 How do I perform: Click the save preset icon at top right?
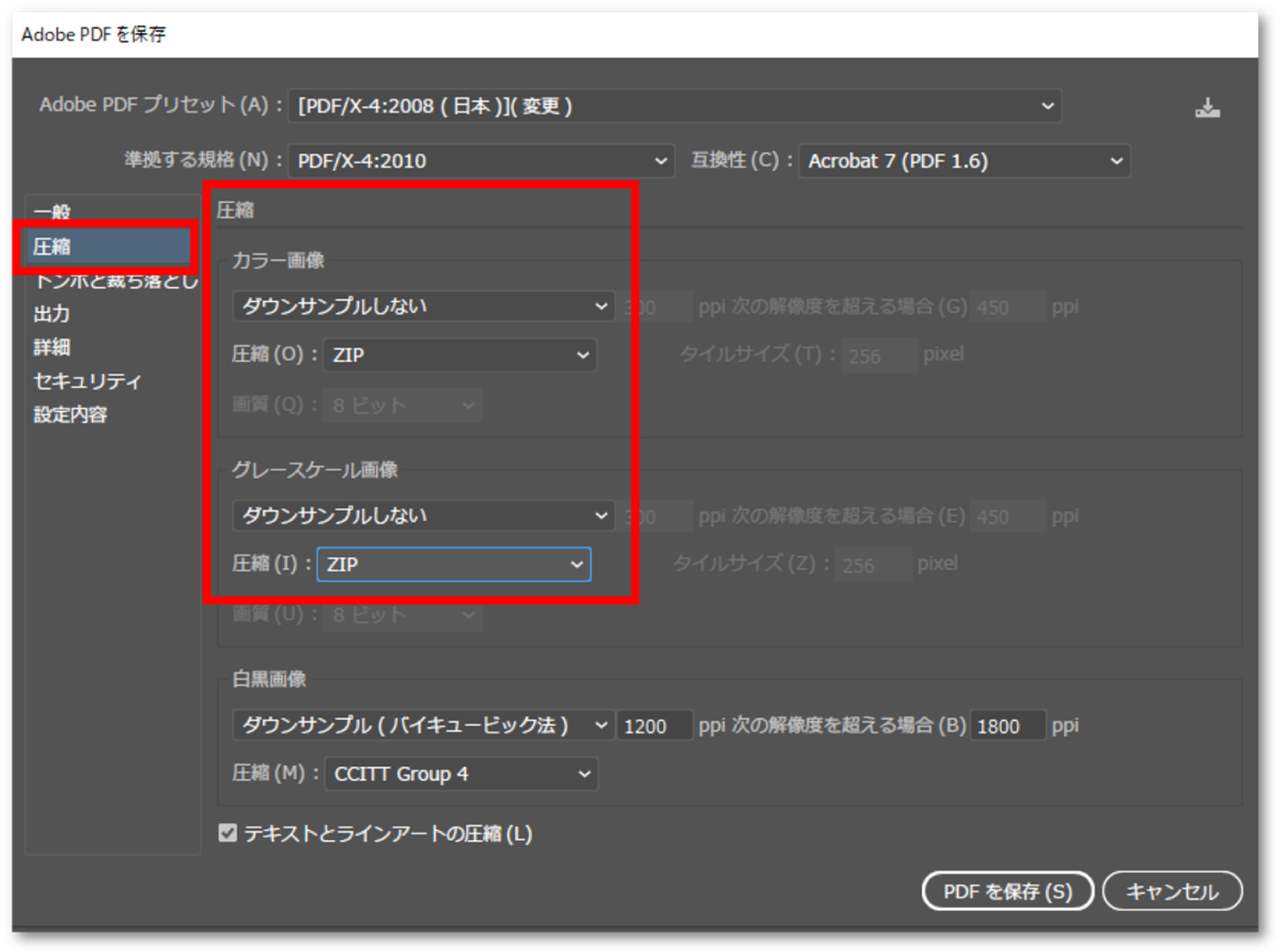1208,106
